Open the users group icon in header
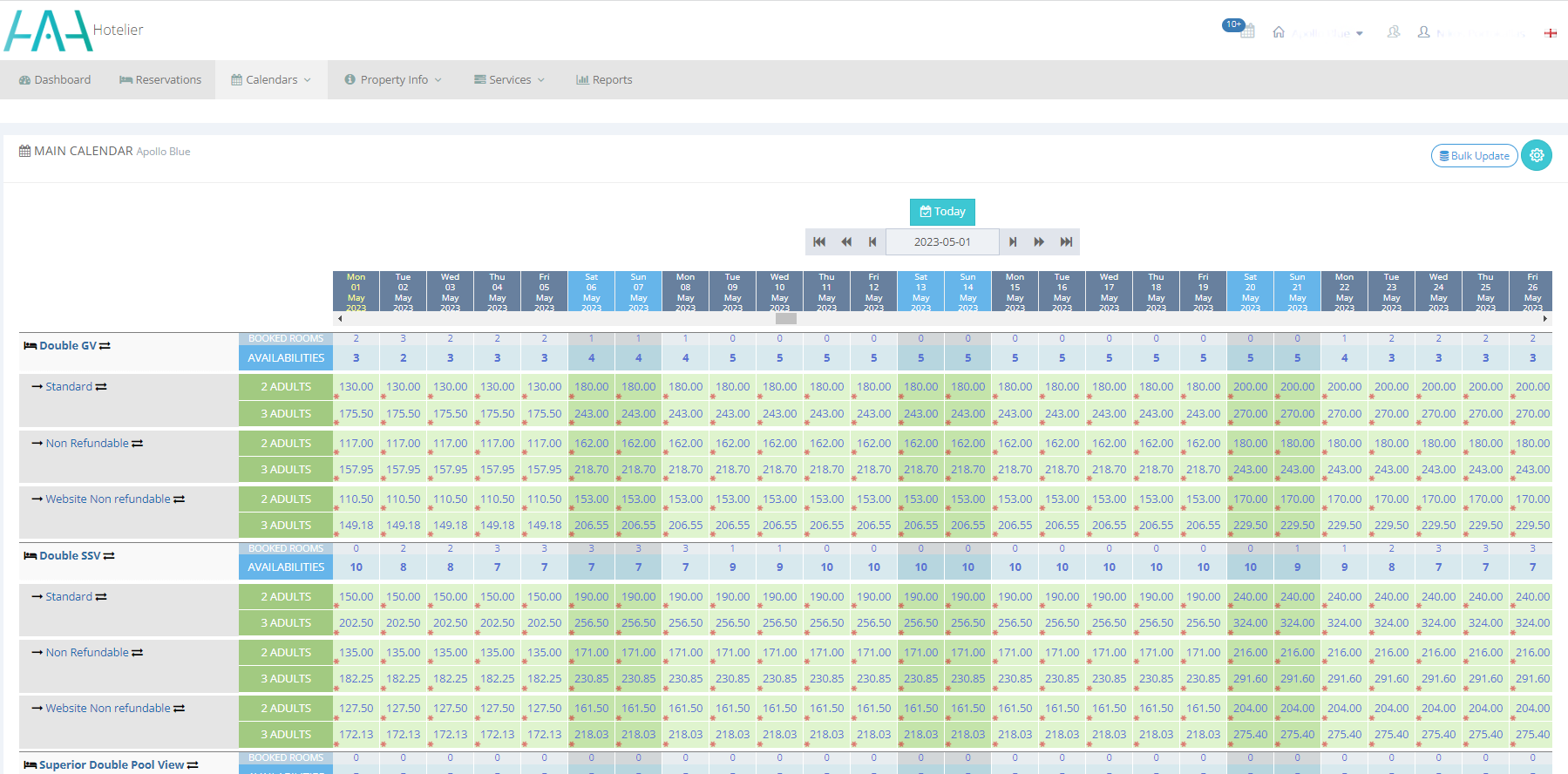 pos(1394,31)
